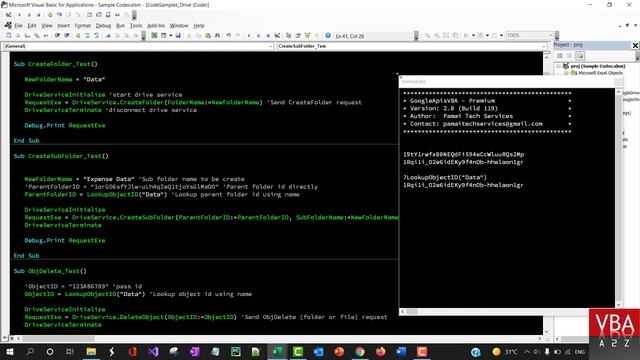The image size is (640, 360).
Task: Open the Debug menu
Action: pyautogui.click(x=103, y=25)
